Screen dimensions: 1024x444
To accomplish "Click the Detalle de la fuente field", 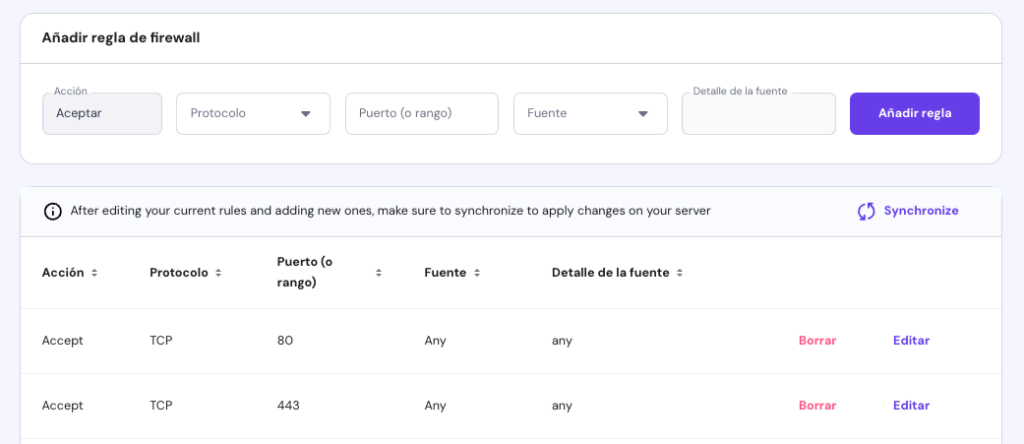I will tap(758, 114).
